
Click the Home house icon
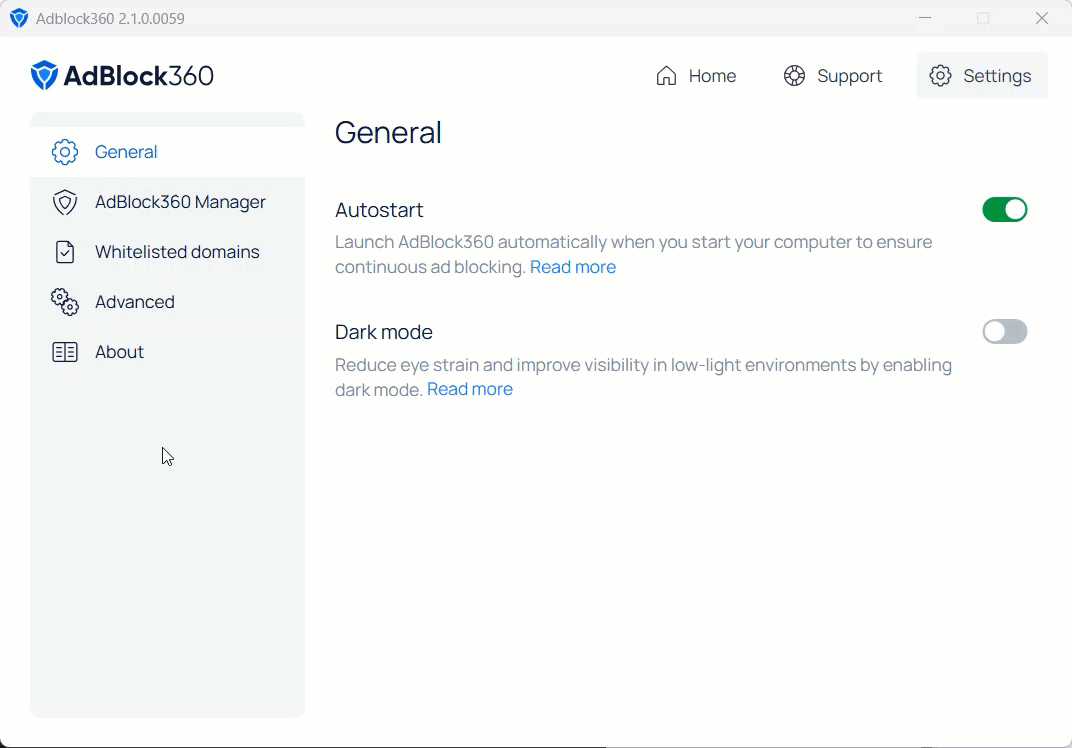[x=666, y=76]
